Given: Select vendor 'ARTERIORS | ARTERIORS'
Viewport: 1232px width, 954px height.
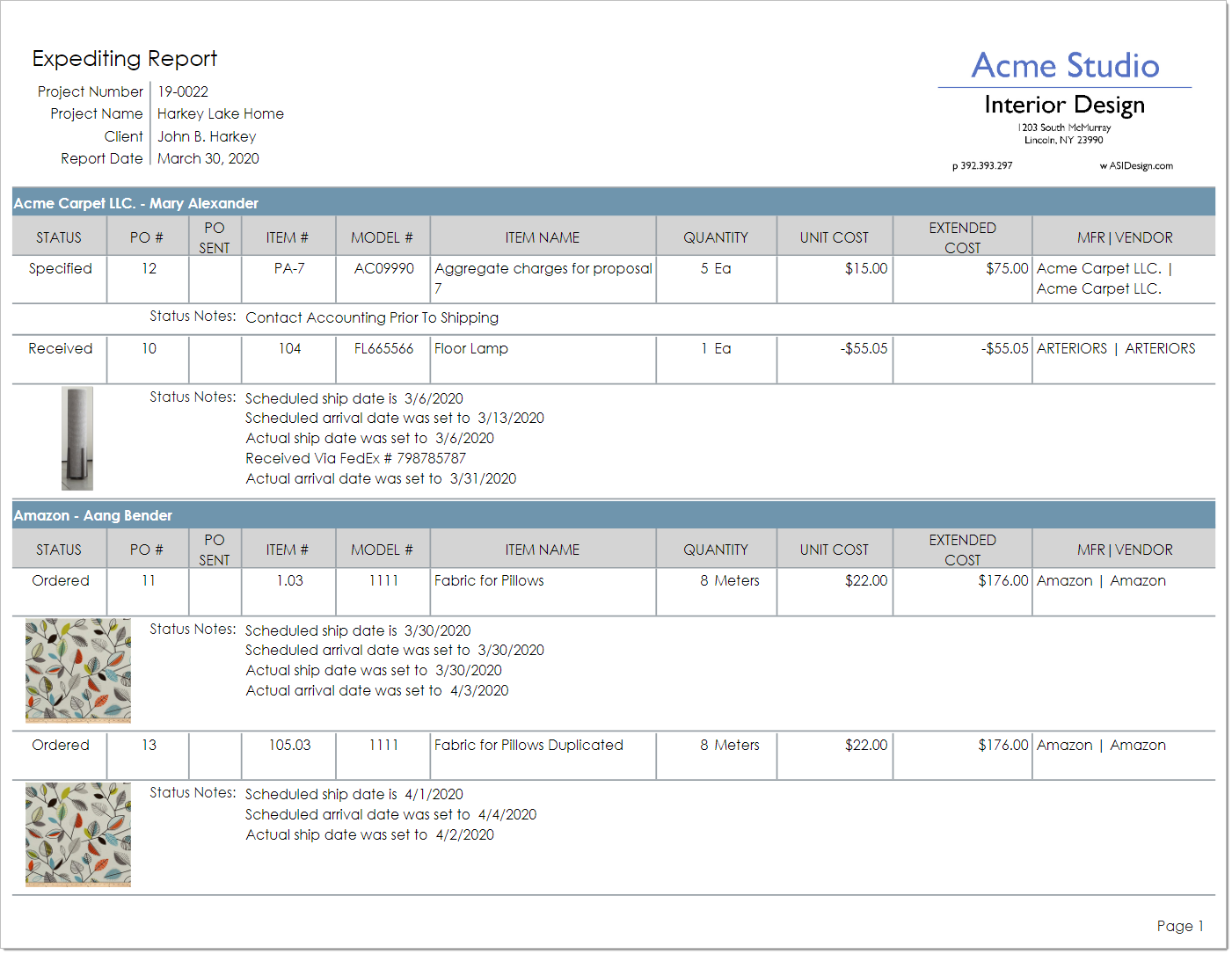Looking at the screenshot, I should 1116,349.
